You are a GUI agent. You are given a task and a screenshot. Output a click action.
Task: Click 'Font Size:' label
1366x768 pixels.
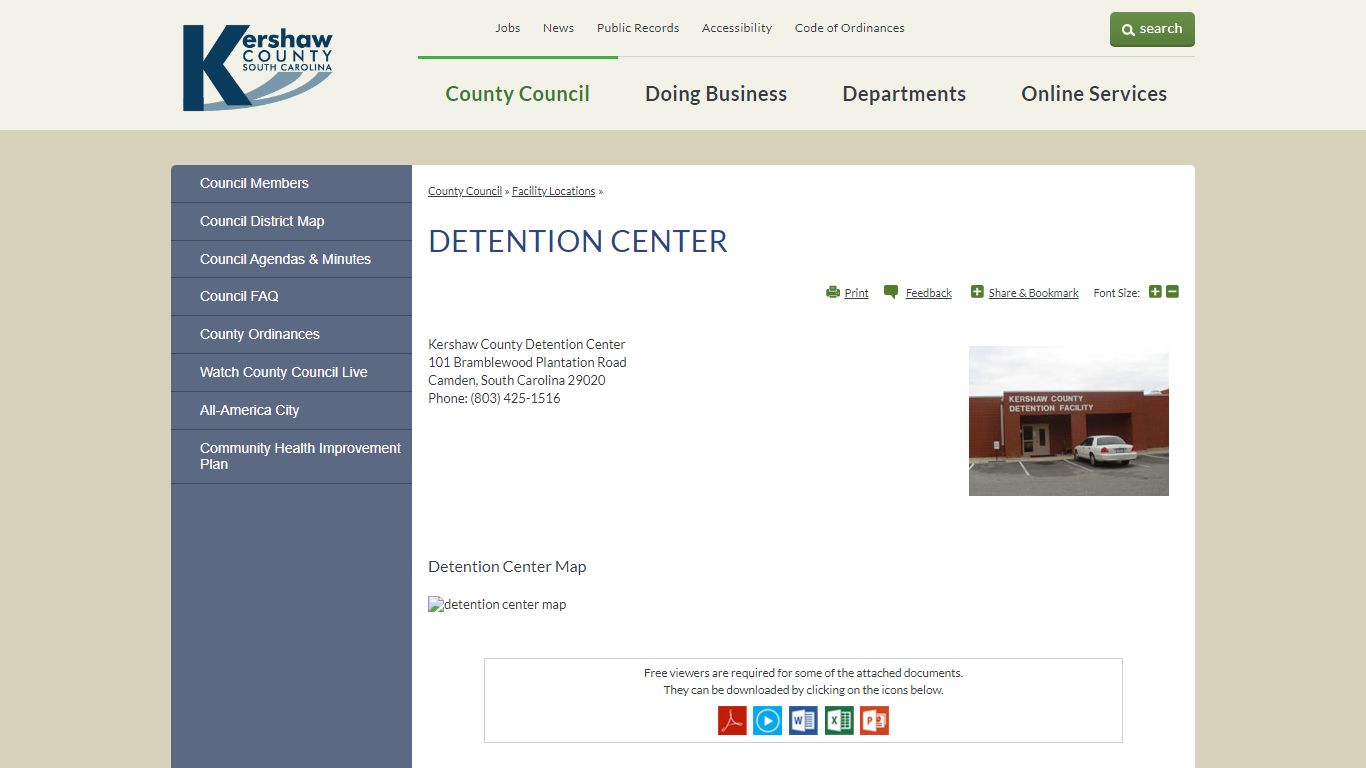pyautogui.click(x=1116, y=293)
